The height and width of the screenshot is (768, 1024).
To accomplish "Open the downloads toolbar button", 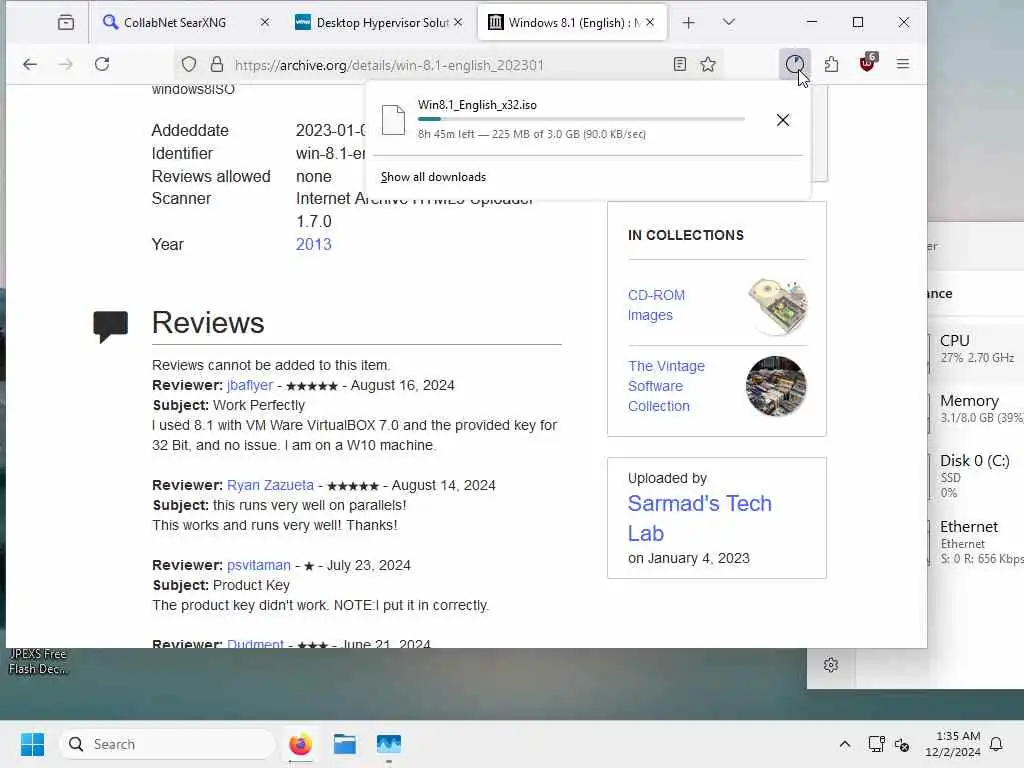I will pyautogui.click(x=795, y=64).
